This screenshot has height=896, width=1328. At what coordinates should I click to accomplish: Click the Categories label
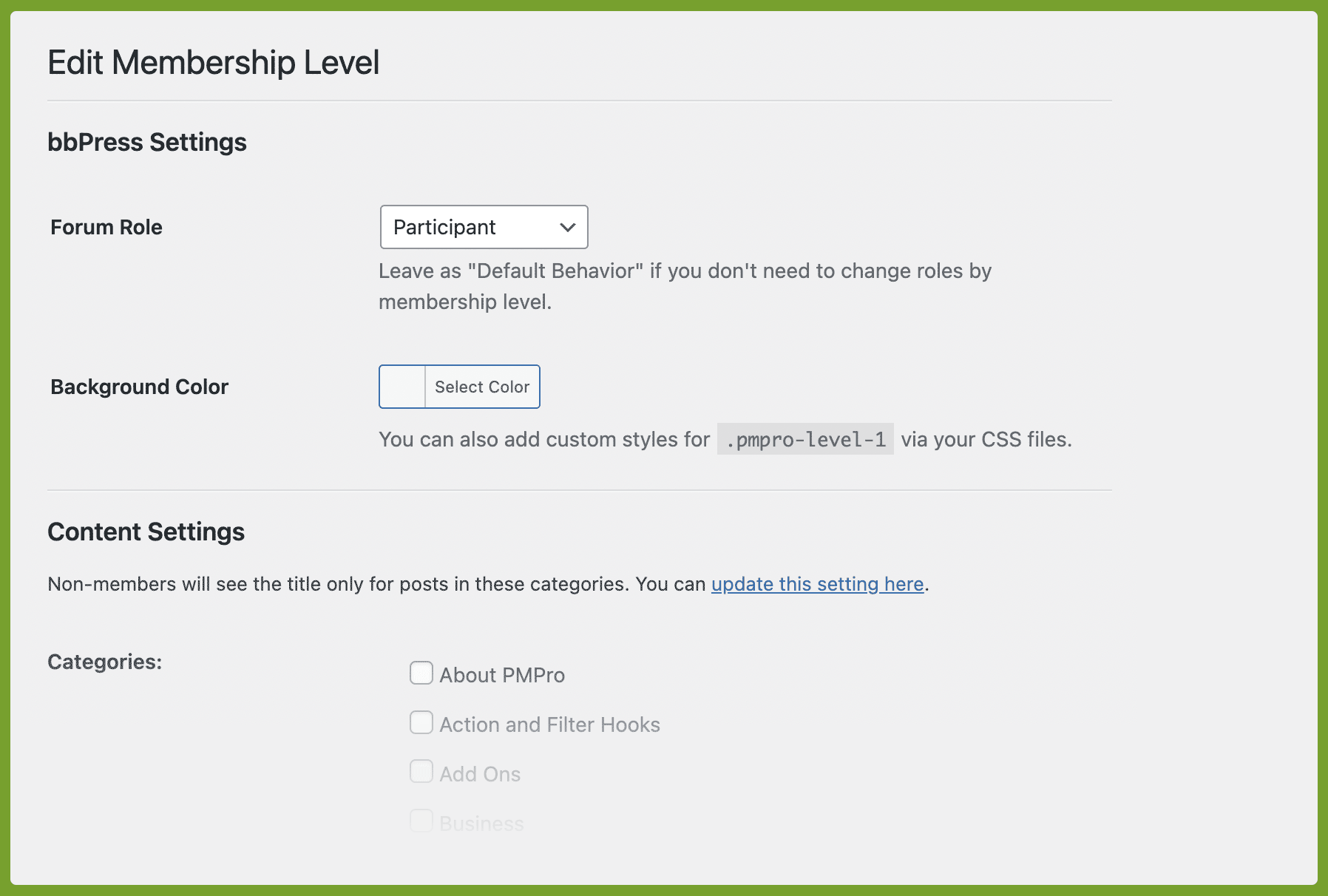pyautogui.click(x=104, y=662)
